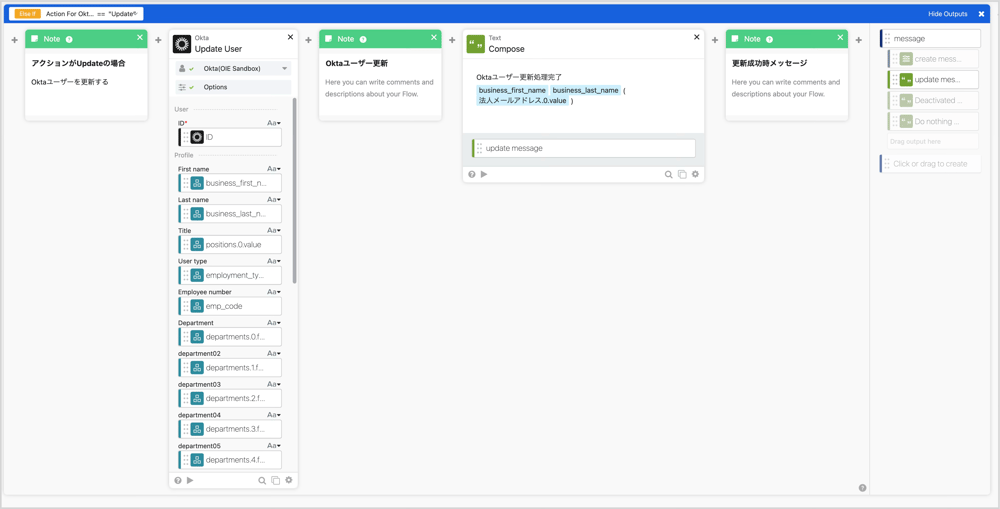Image resolution: width=1000 pixels, height=509 pixels.
Task: Click Hide Outputs link
Action: click(x=947, y=14)
